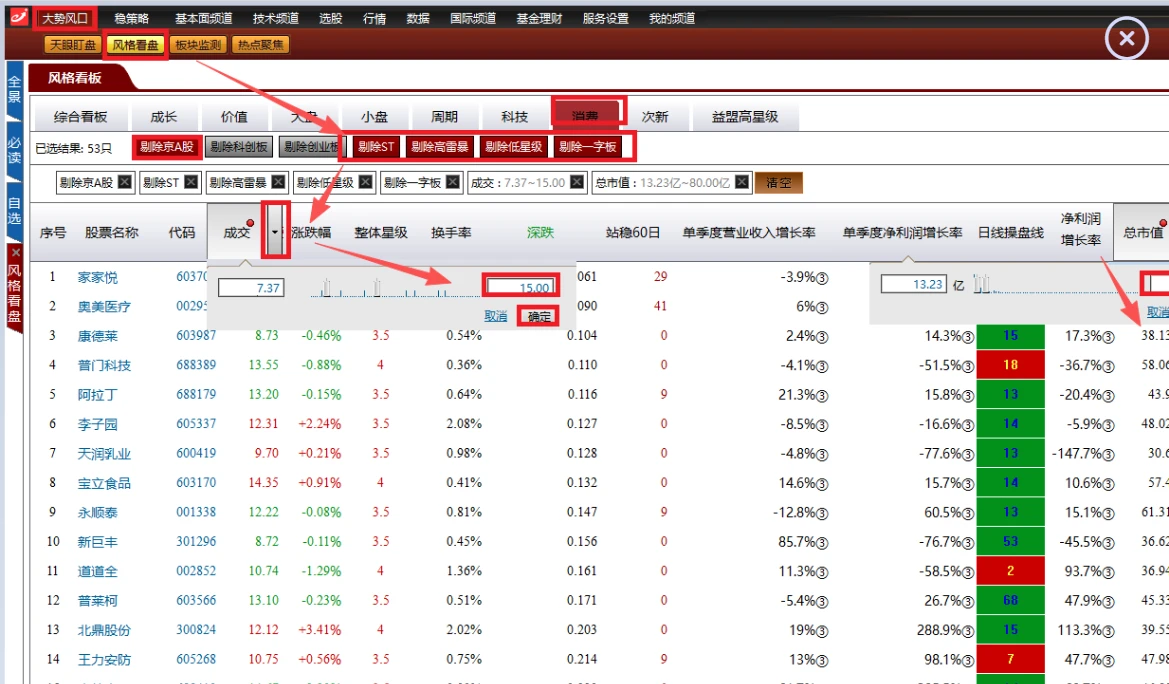Screen dimensions: 1169x684
Task: Click the red 日线操盘线 cell 18
Action: tap(1010, 365)
